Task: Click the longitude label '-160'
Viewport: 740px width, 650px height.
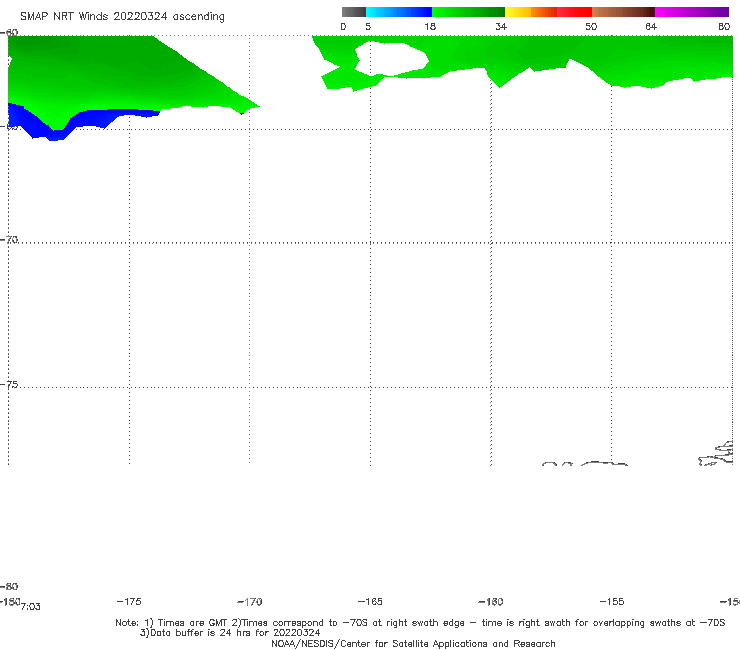Action: tap(491, 602)
